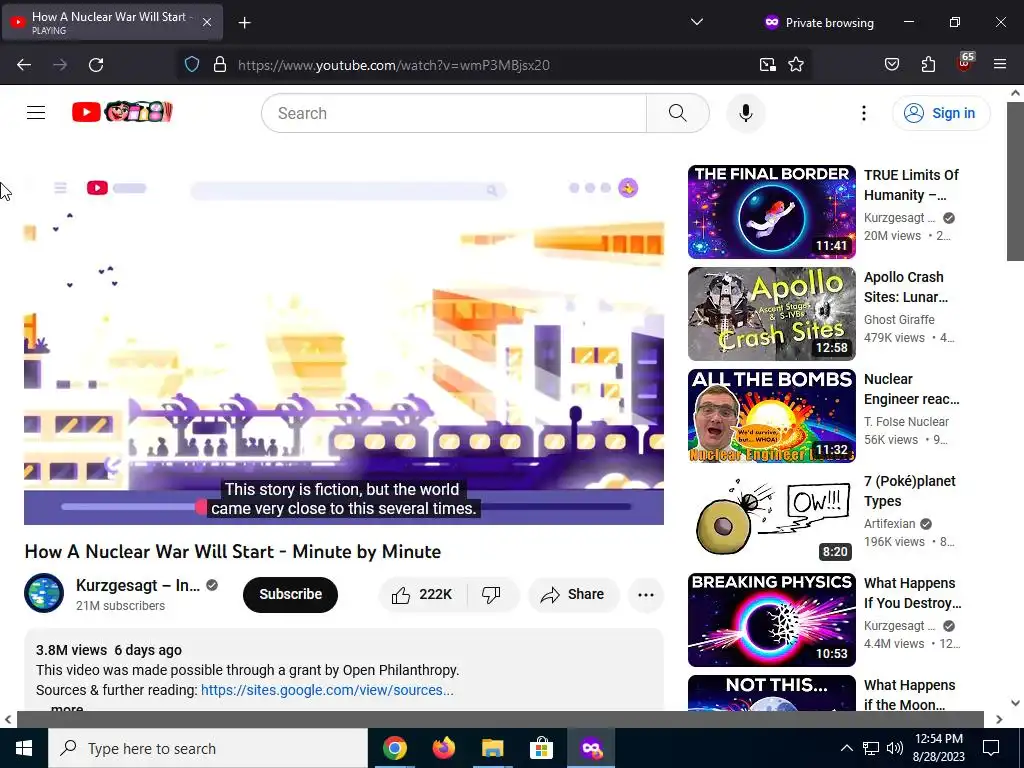Image resolution: width=1024 pixels, height=768 pixels.
Task: Open uBlock extension with 65 badge
Action: [965, 63]
